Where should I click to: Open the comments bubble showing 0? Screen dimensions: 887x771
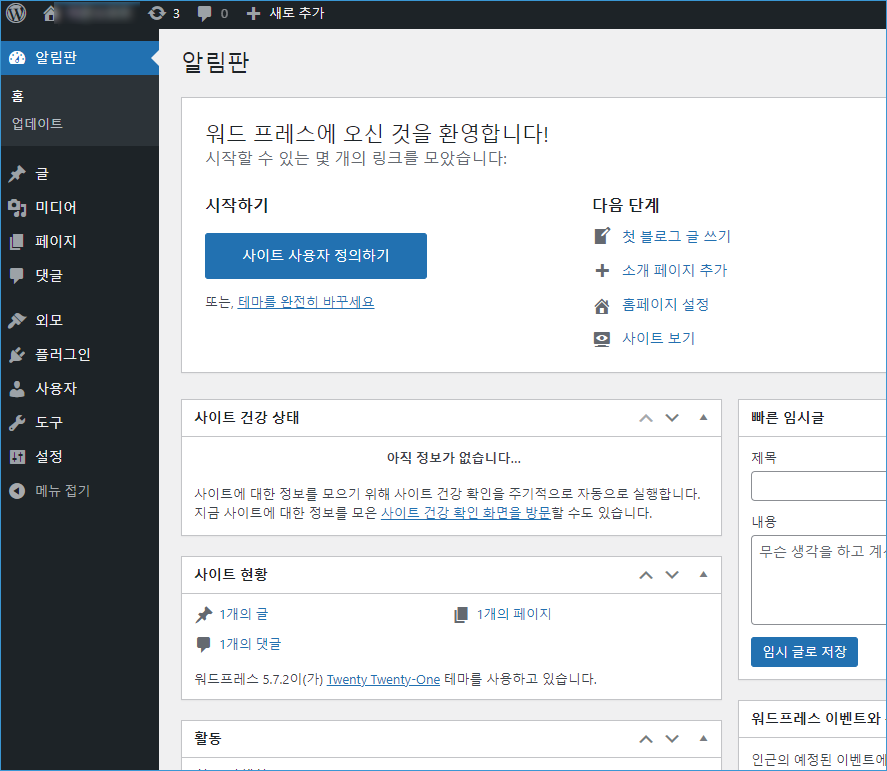point(213,13)
